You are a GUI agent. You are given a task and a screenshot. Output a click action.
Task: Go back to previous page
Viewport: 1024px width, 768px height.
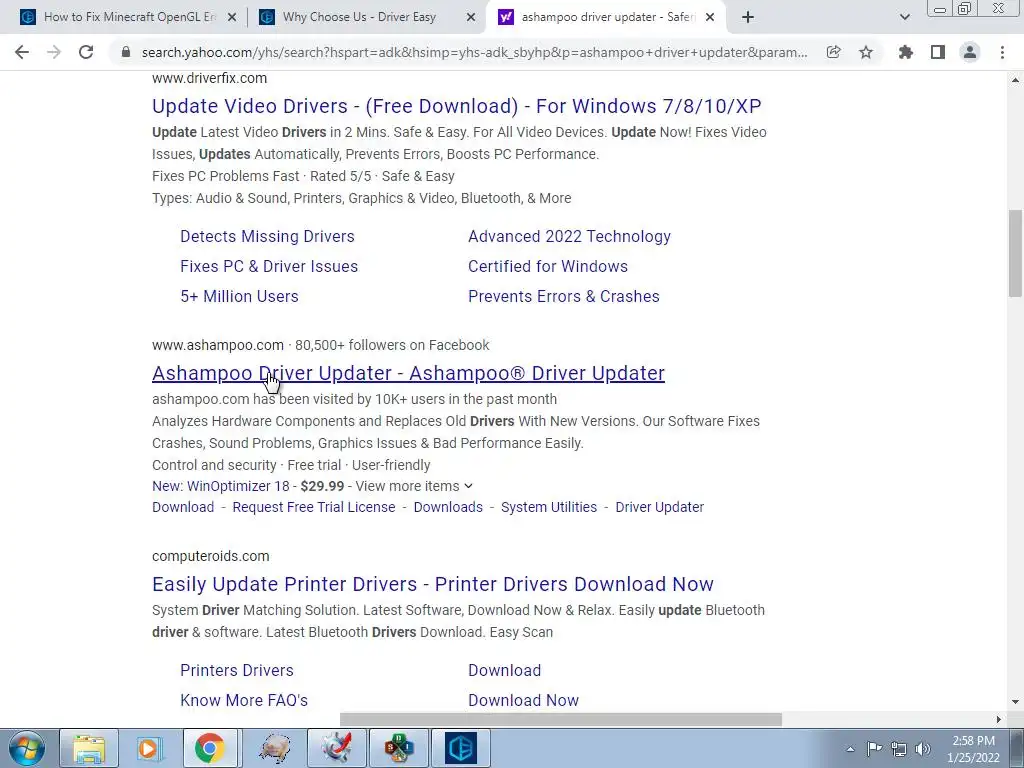[22, 52]
